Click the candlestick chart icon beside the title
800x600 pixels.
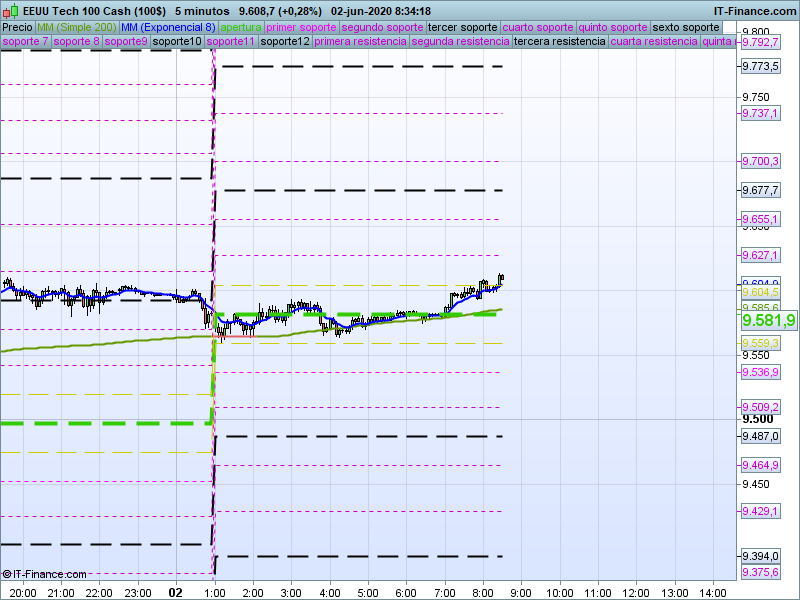click(x=9, y=11)
